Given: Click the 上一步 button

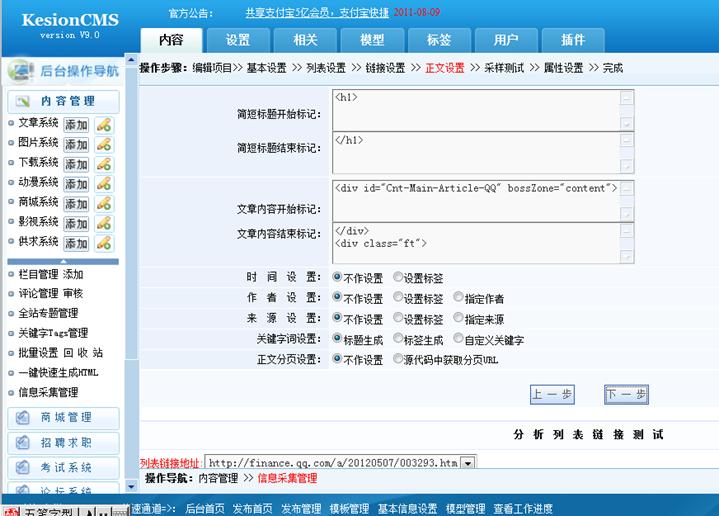Looking at the screenshot, I should (x=552, y=394).
